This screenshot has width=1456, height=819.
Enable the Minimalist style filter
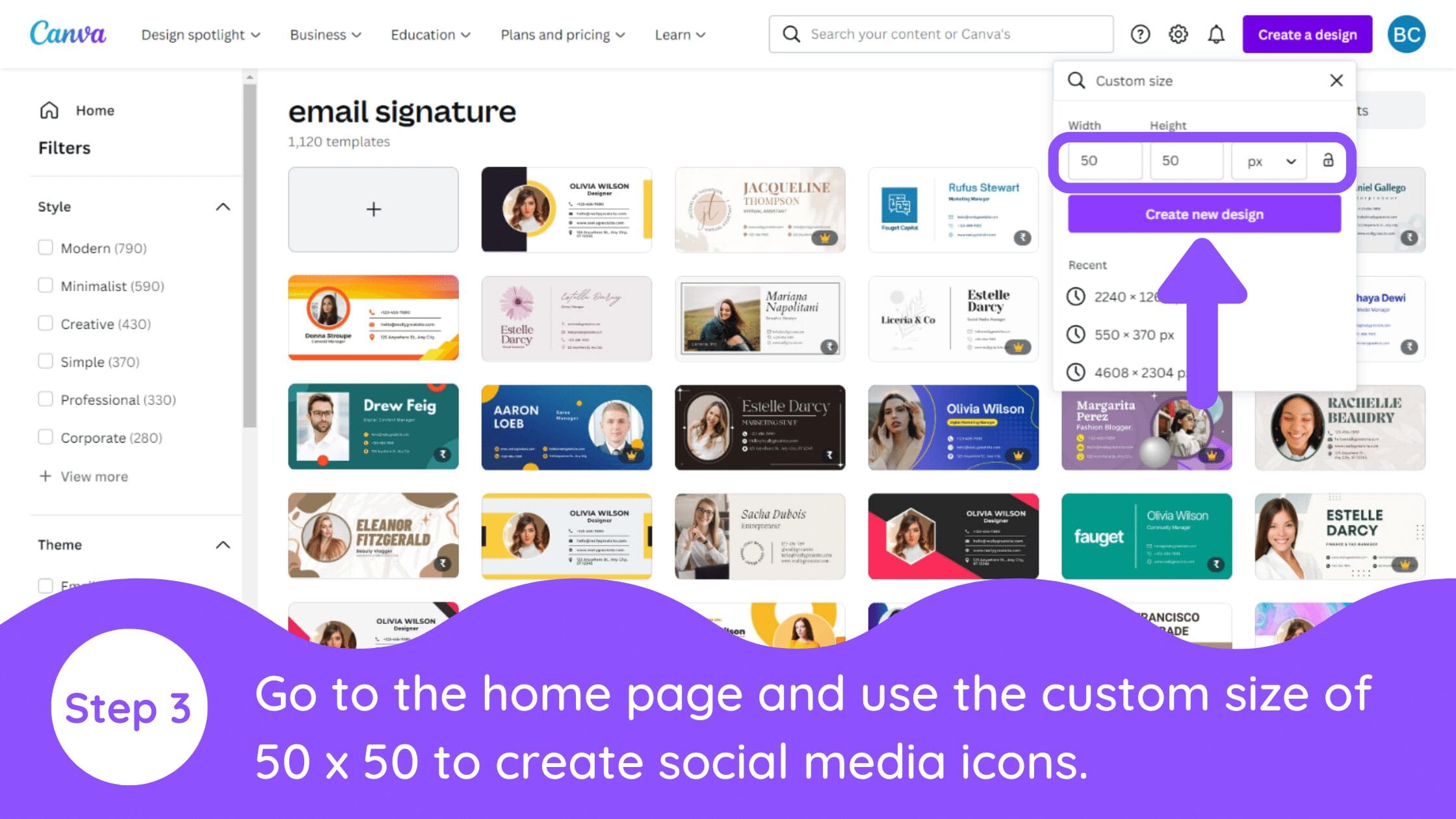pos(46,285)
